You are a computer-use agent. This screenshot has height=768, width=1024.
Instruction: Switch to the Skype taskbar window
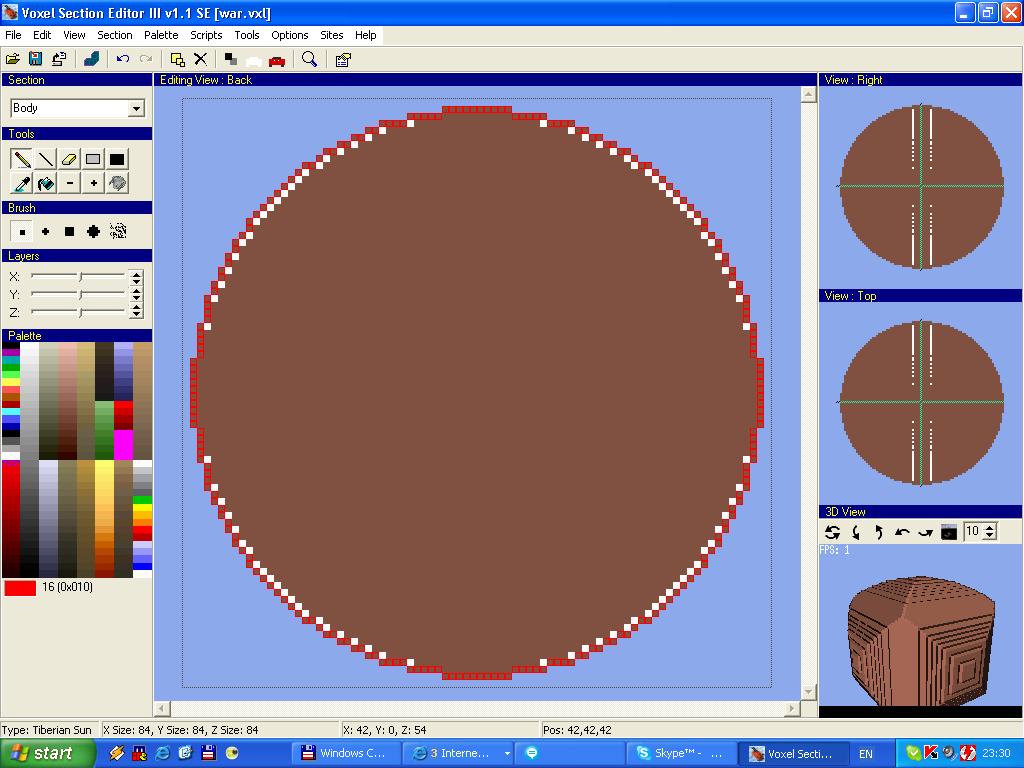680,754
